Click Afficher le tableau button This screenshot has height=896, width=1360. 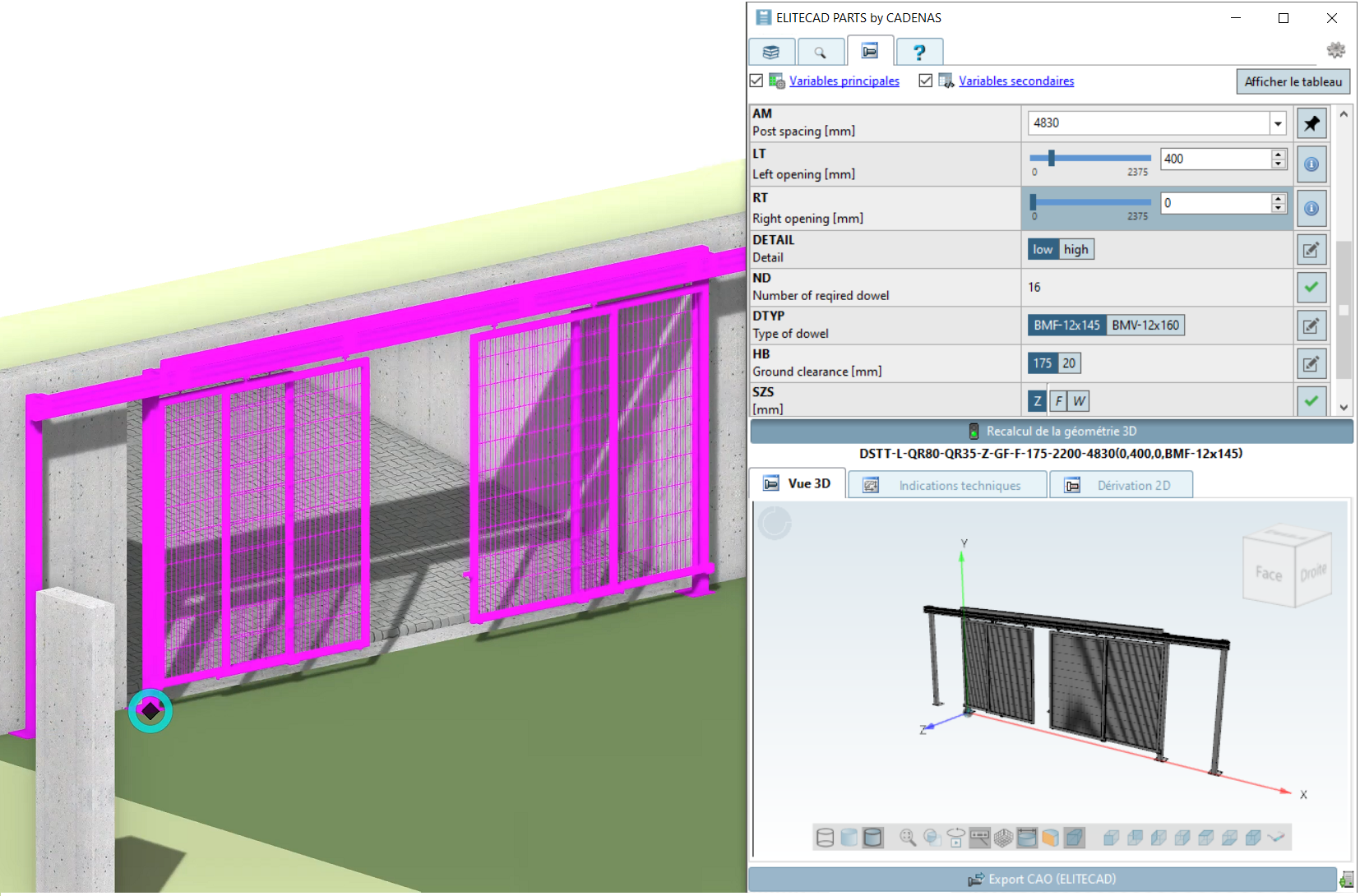coord(1293,81)
